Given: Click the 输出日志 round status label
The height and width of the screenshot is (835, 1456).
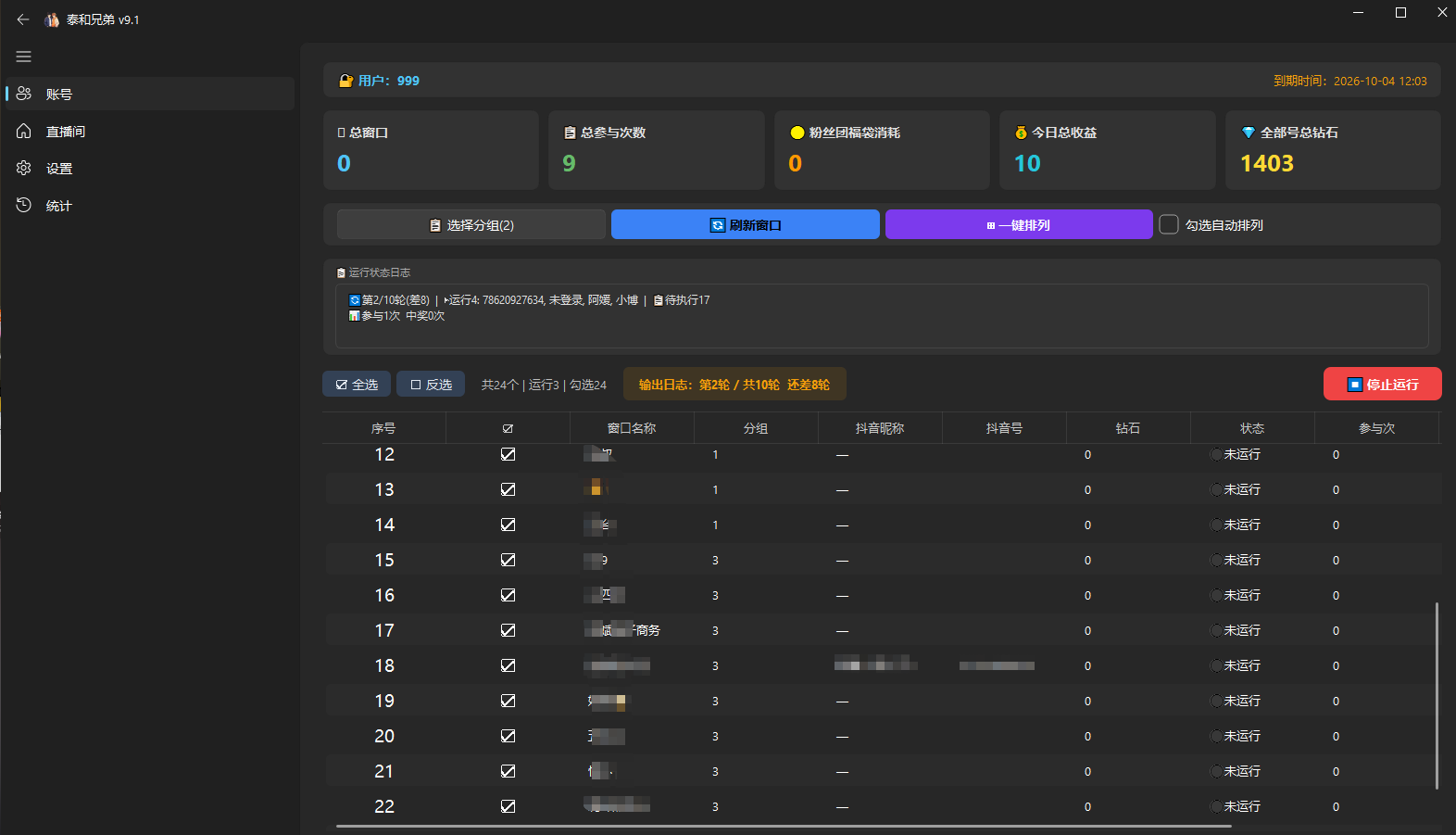Looking at the screenshot, I should (x=734, y=384).
